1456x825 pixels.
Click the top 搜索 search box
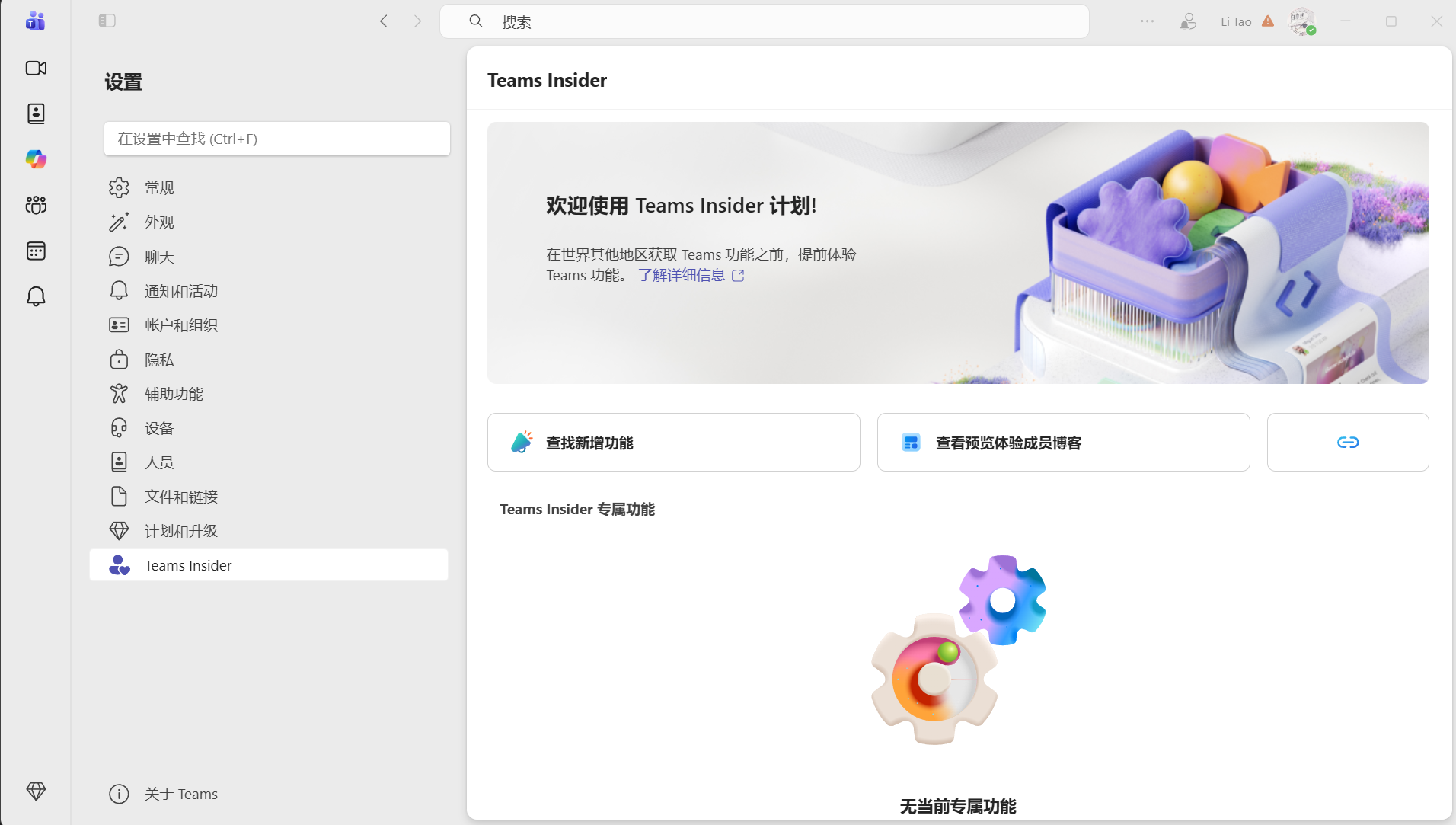pyautogui.click(x=765, y=21)
